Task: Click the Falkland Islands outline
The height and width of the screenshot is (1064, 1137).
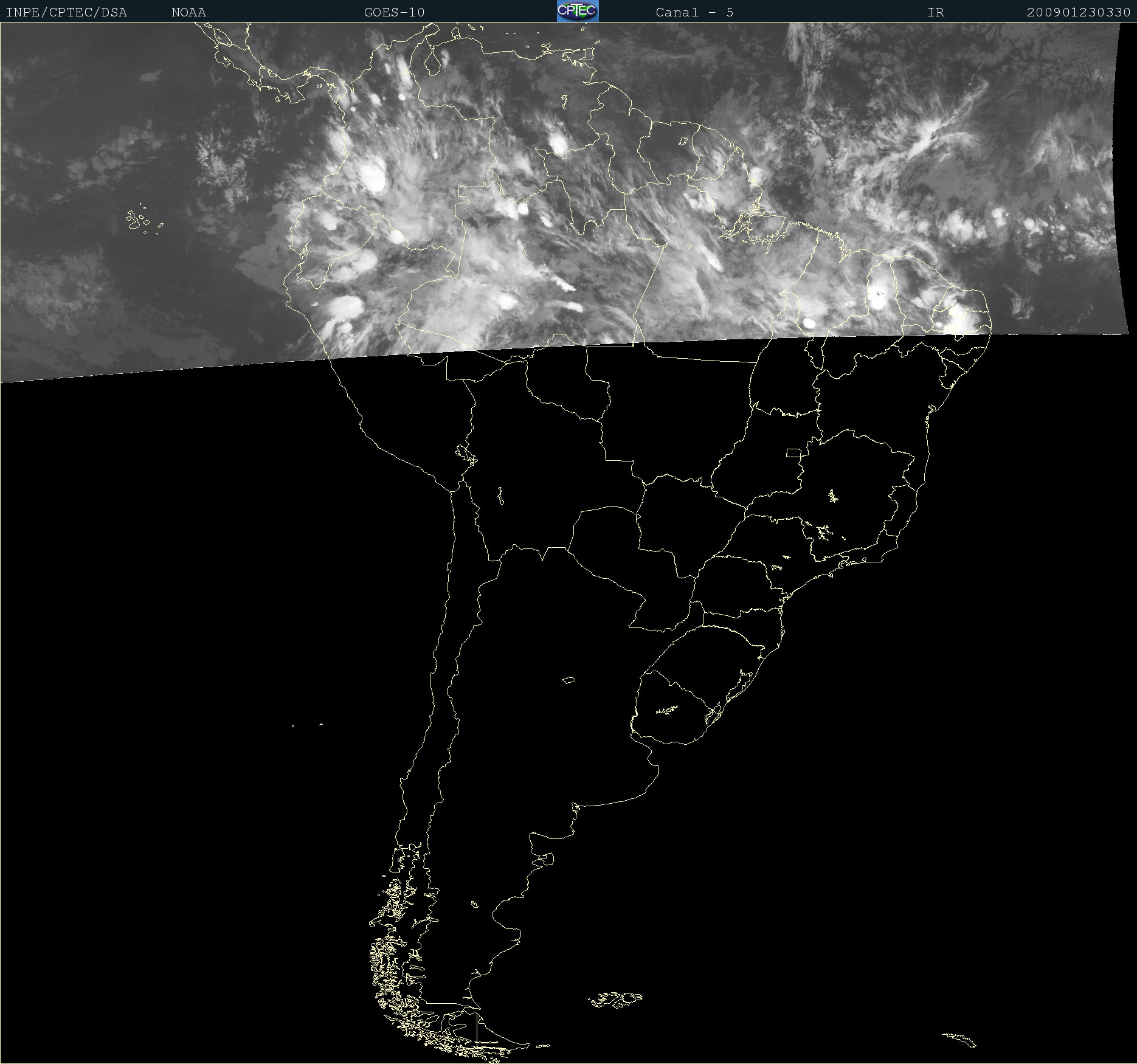Action: (x=615, y=999)
